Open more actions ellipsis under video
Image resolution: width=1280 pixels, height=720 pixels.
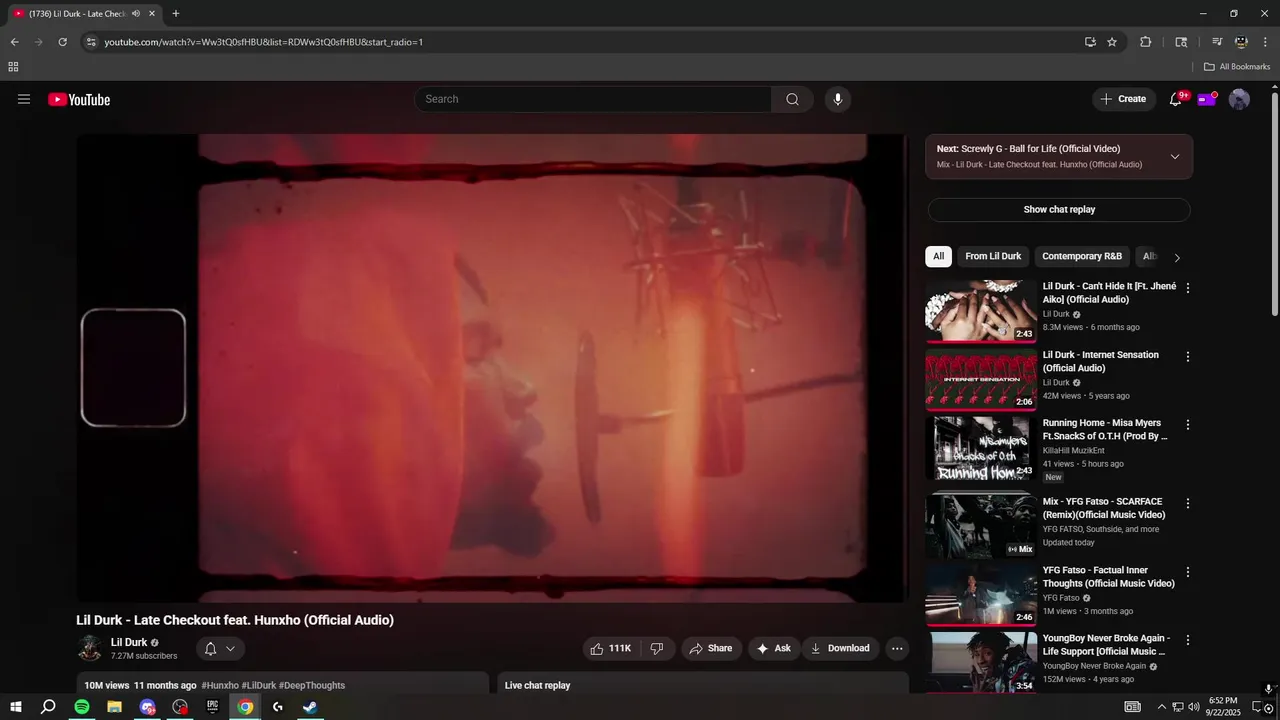coord(897,648)
